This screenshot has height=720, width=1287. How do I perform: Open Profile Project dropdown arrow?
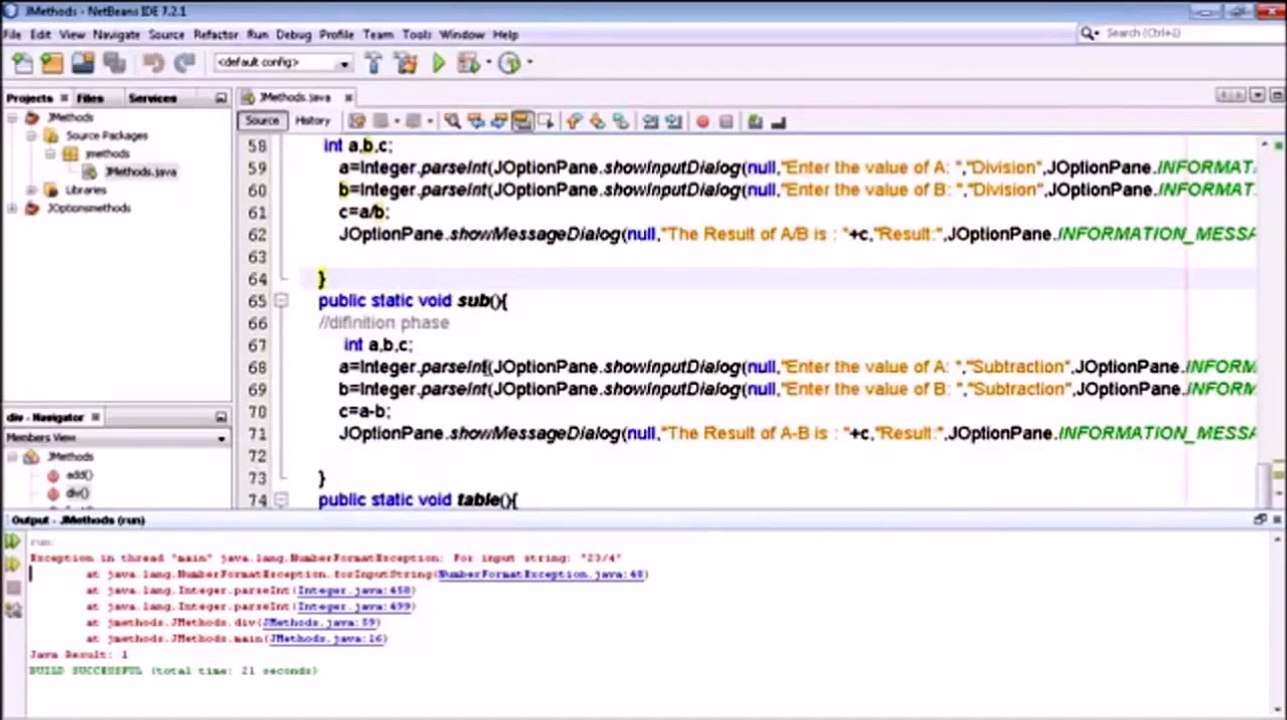[x=529, y=63]
